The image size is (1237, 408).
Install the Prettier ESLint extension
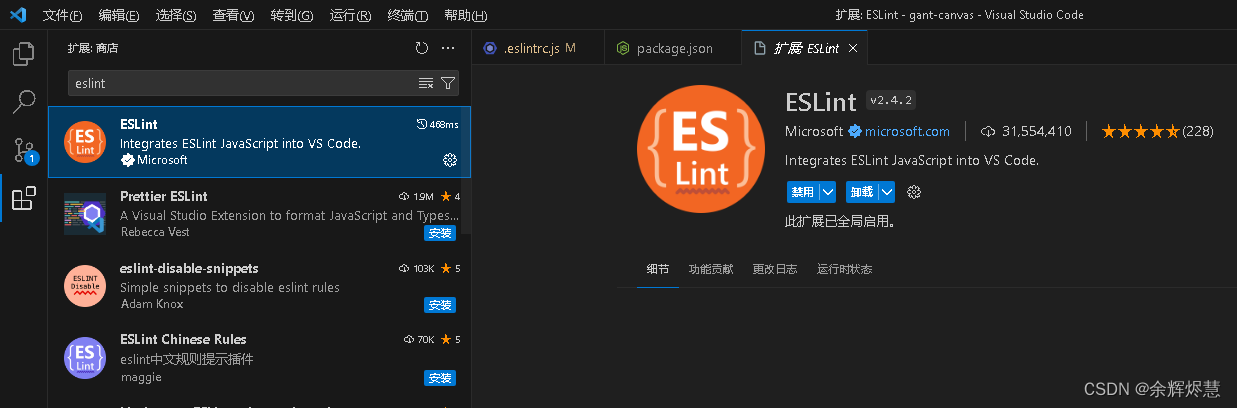[x=440, y=233]
